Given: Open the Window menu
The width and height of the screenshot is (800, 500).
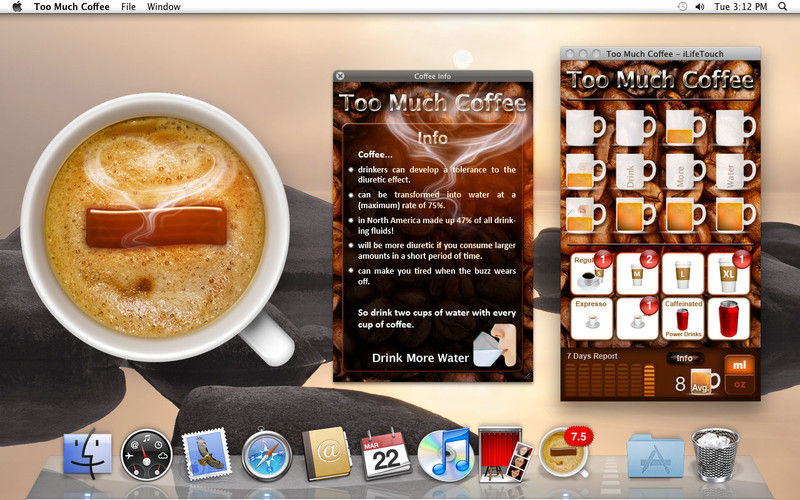Looking at the screenshot, I should click(164, 7).
